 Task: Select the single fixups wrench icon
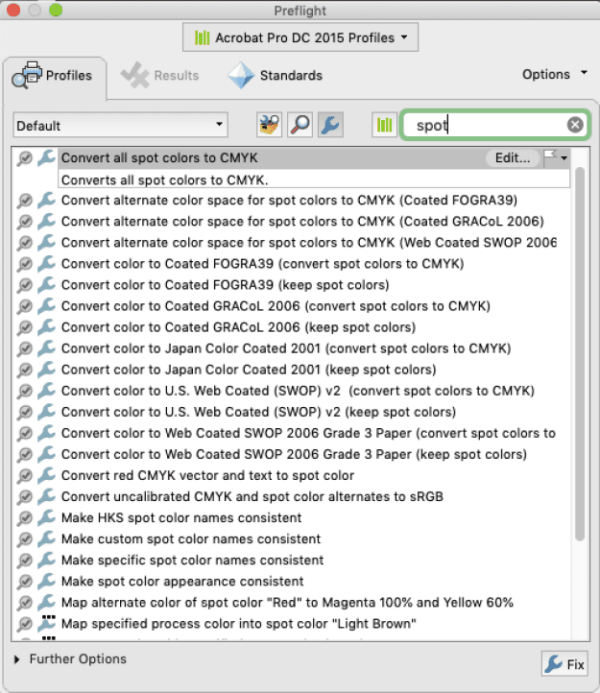tap(329, 125)
